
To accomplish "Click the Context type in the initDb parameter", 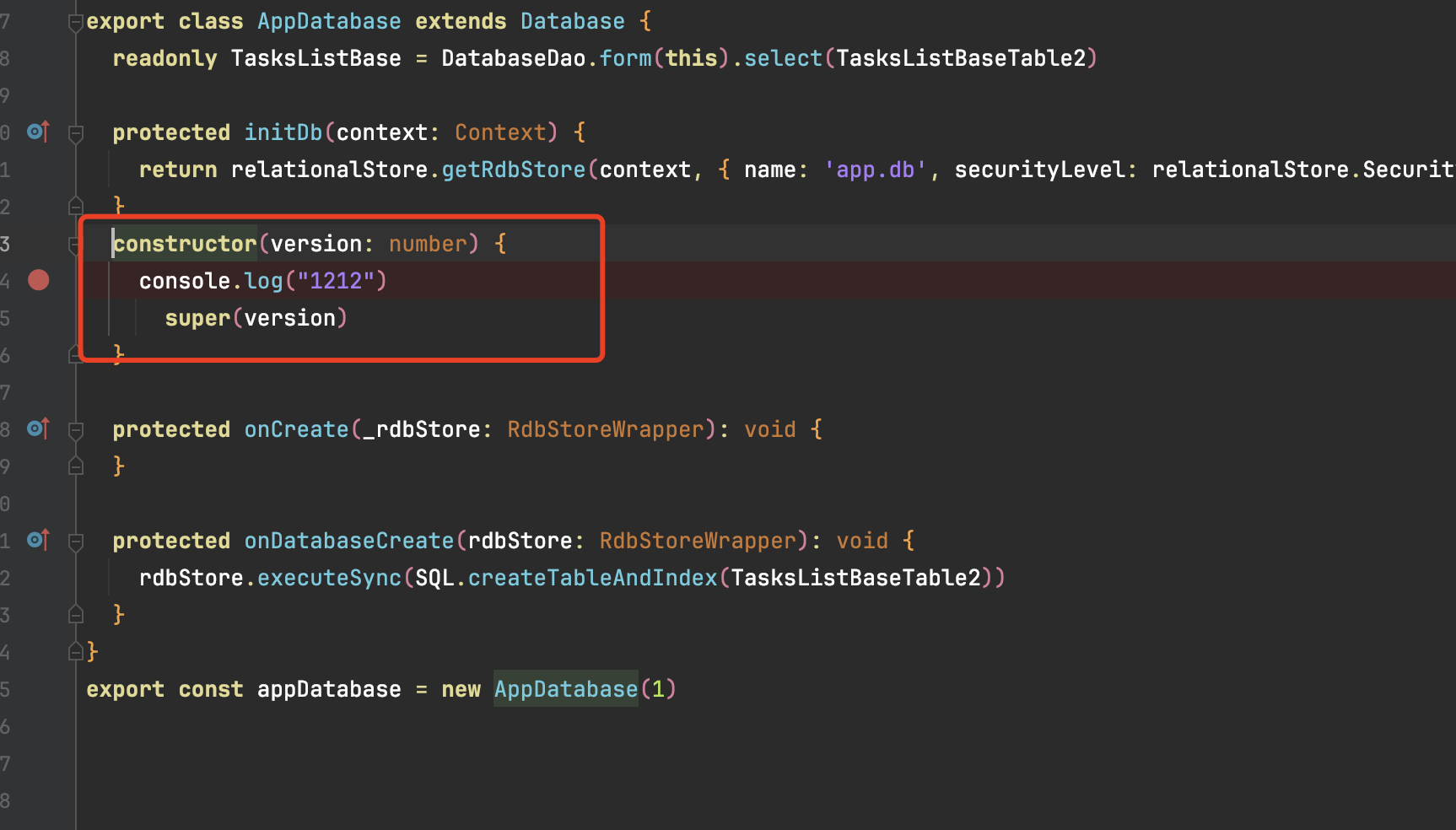I will click(500, 132).
